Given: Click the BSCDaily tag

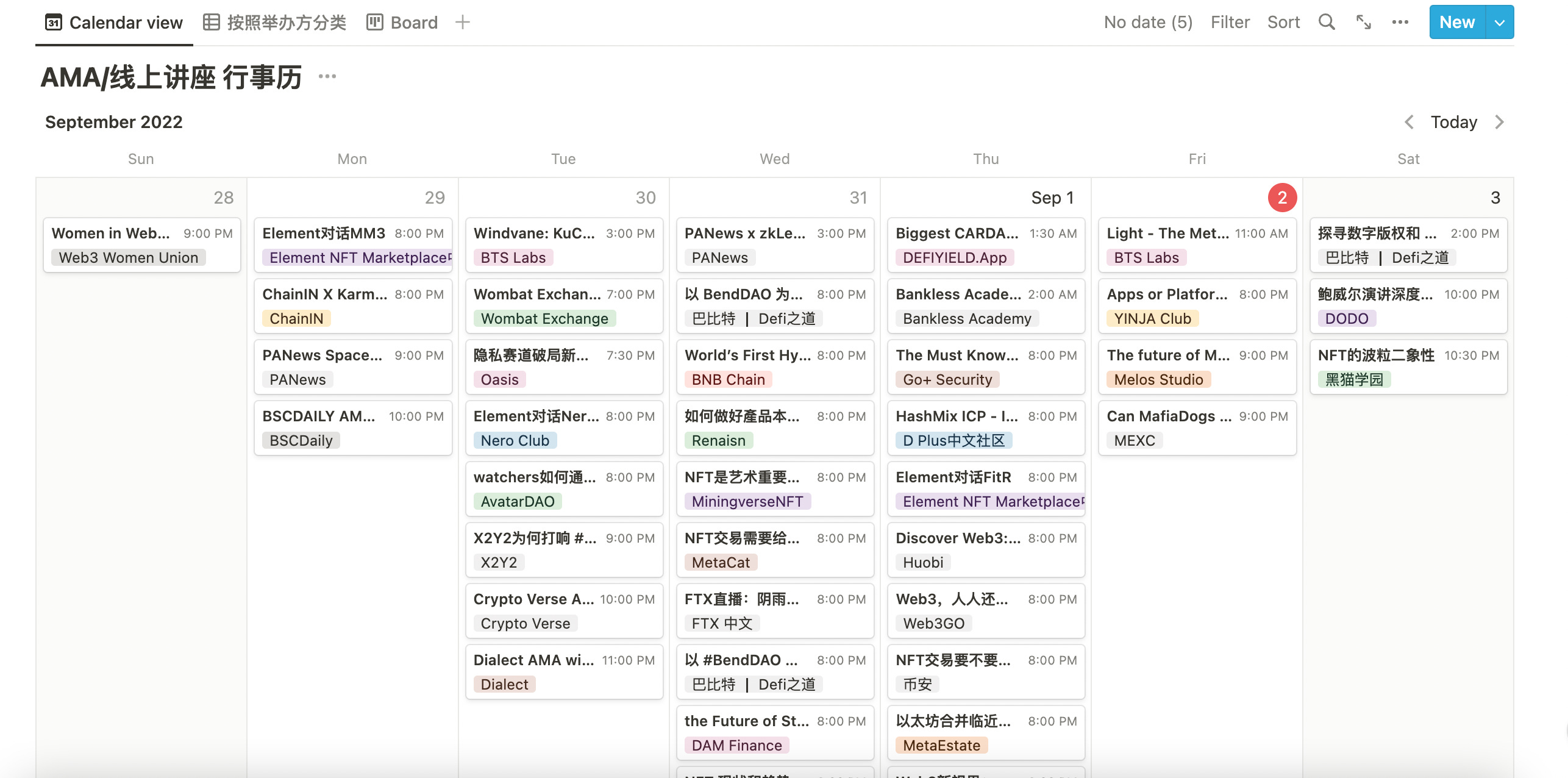Looking at the screenshot, I should [301, 440].
